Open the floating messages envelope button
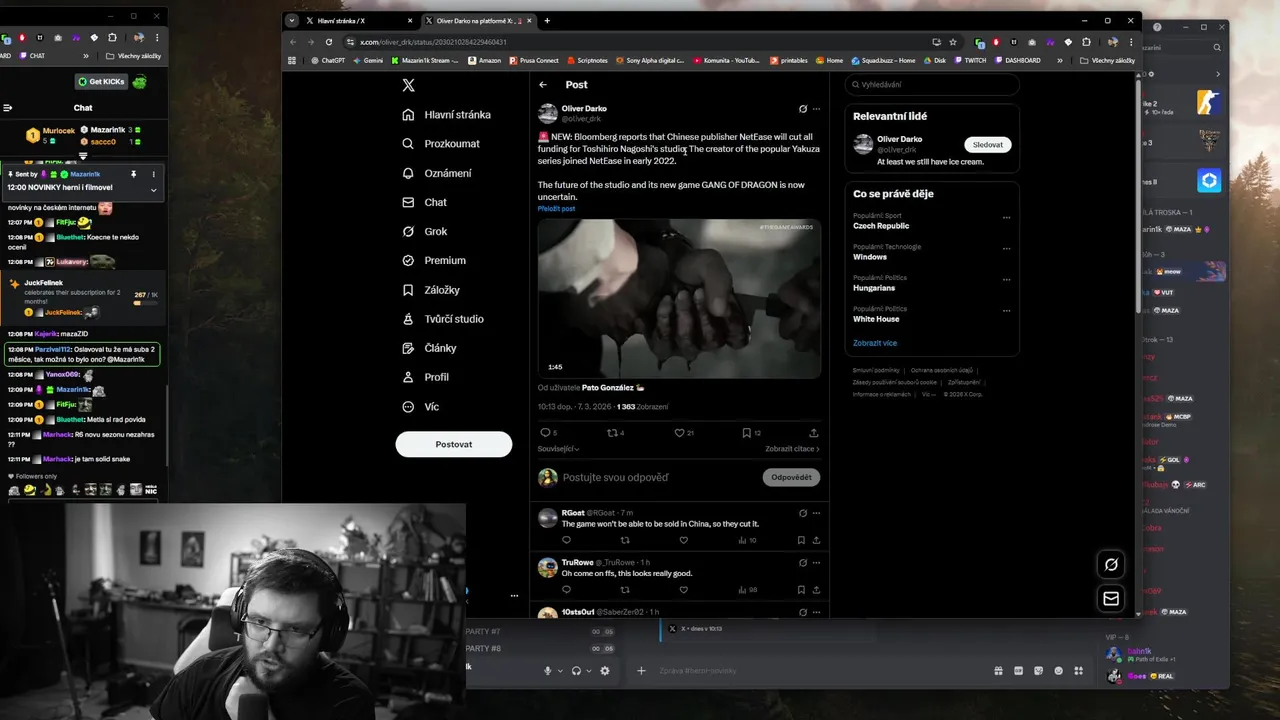 pos(1111,598)
